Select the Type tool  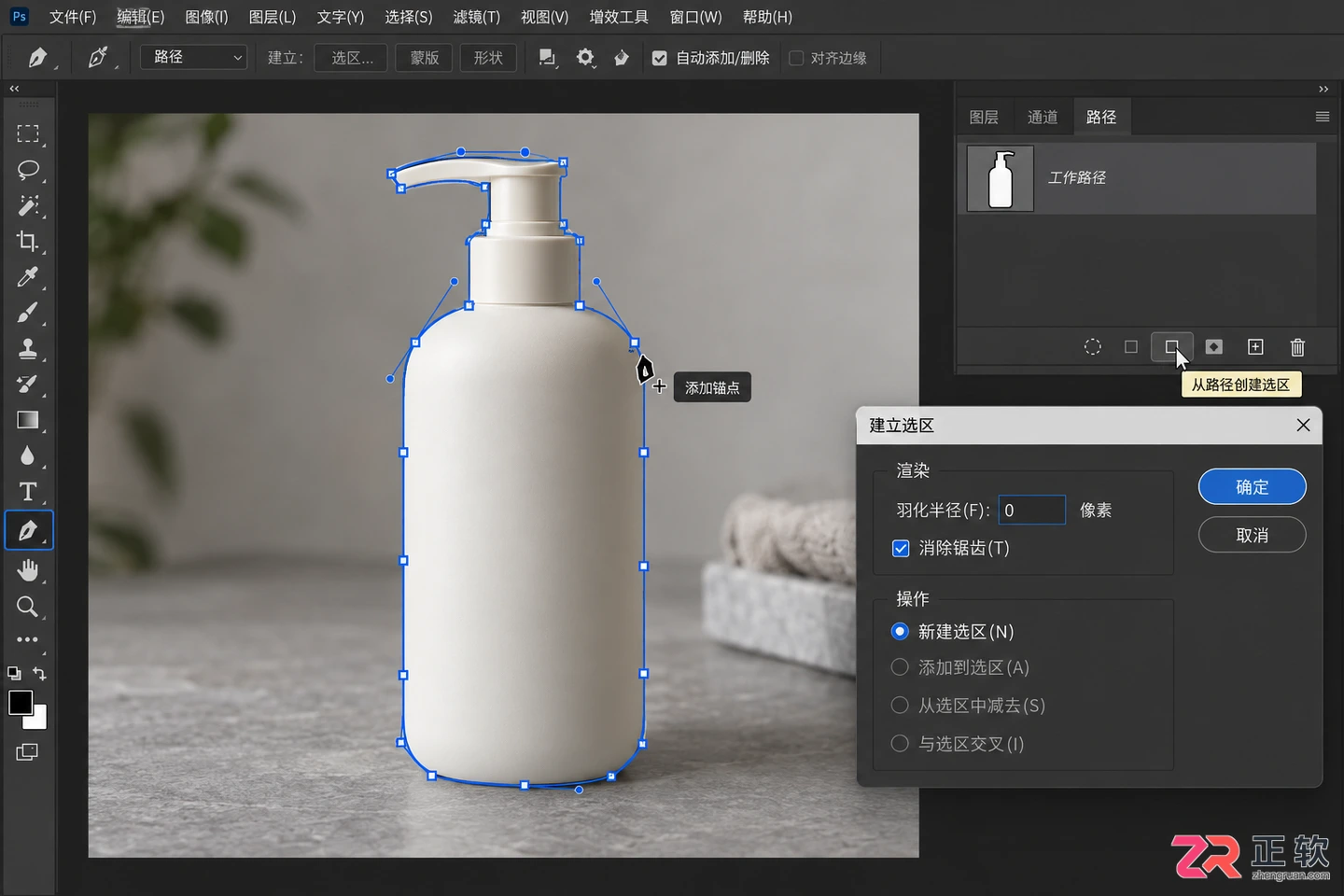point(28,492)
